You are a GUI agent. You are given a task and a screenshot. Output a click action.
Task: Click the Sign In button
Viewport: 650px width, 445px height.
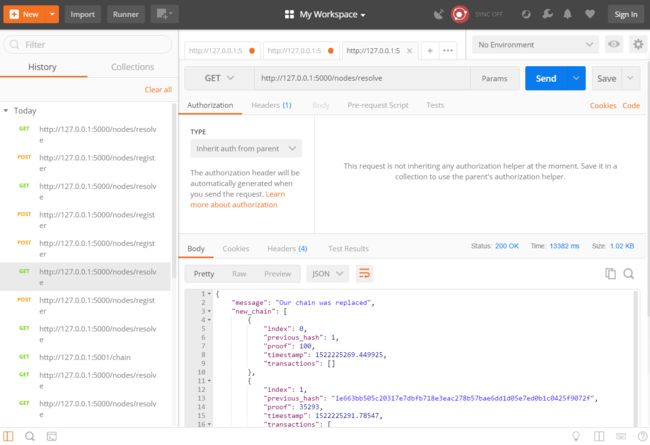pyautogui.click(x=626, y=15)
